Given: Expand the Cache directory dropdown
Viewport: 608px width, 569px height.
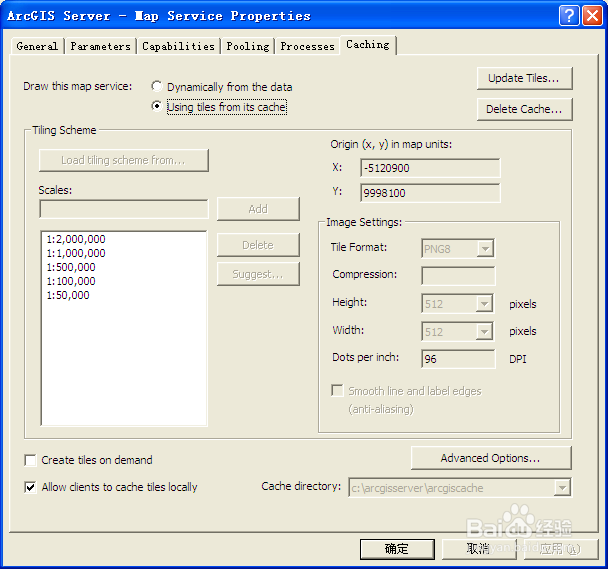Looking at the screenshot, I should [562, 488].
